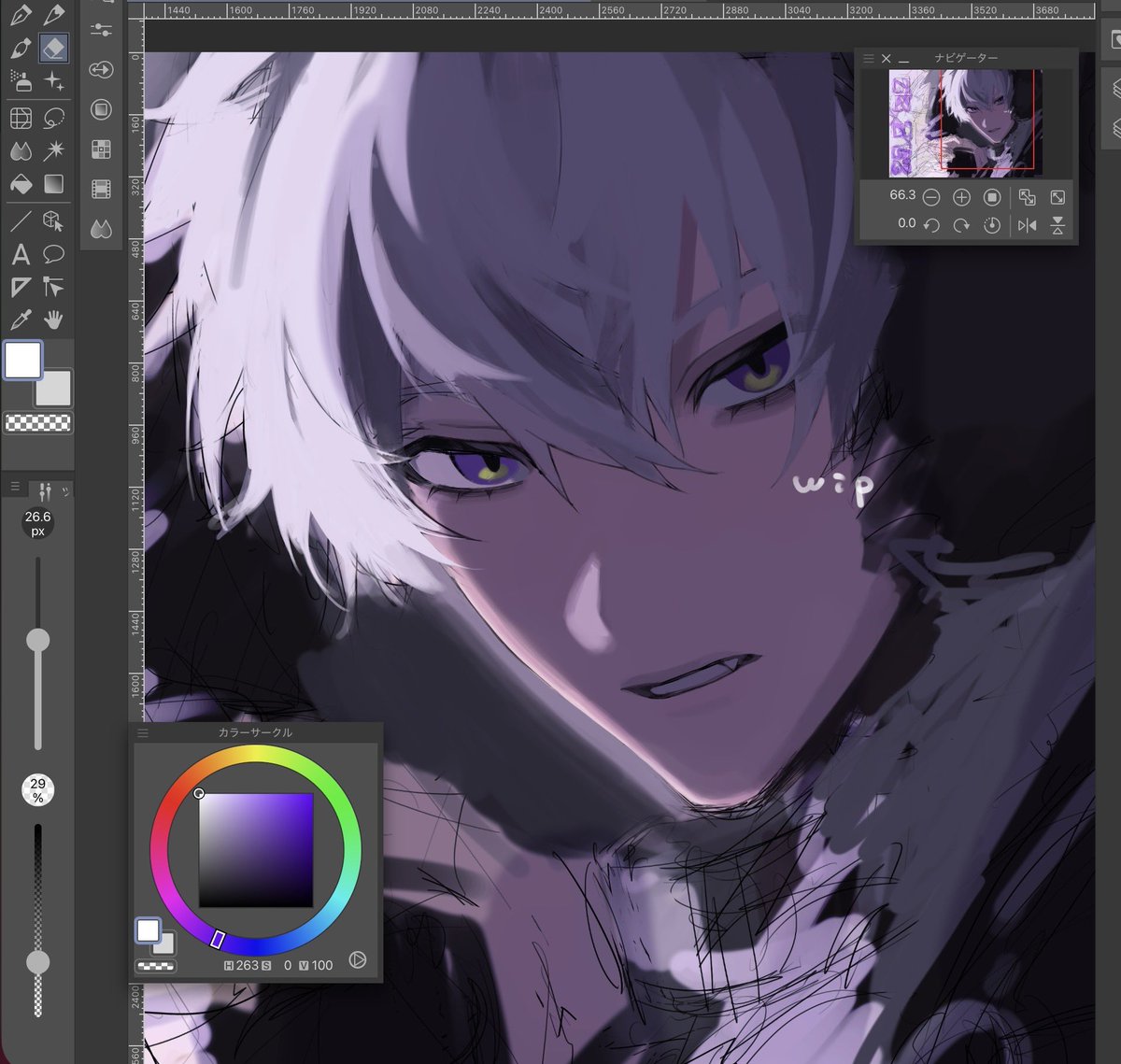1121x1064 pixels.
Task: Select the Gradient tool
Action: [x=53, y=184]
